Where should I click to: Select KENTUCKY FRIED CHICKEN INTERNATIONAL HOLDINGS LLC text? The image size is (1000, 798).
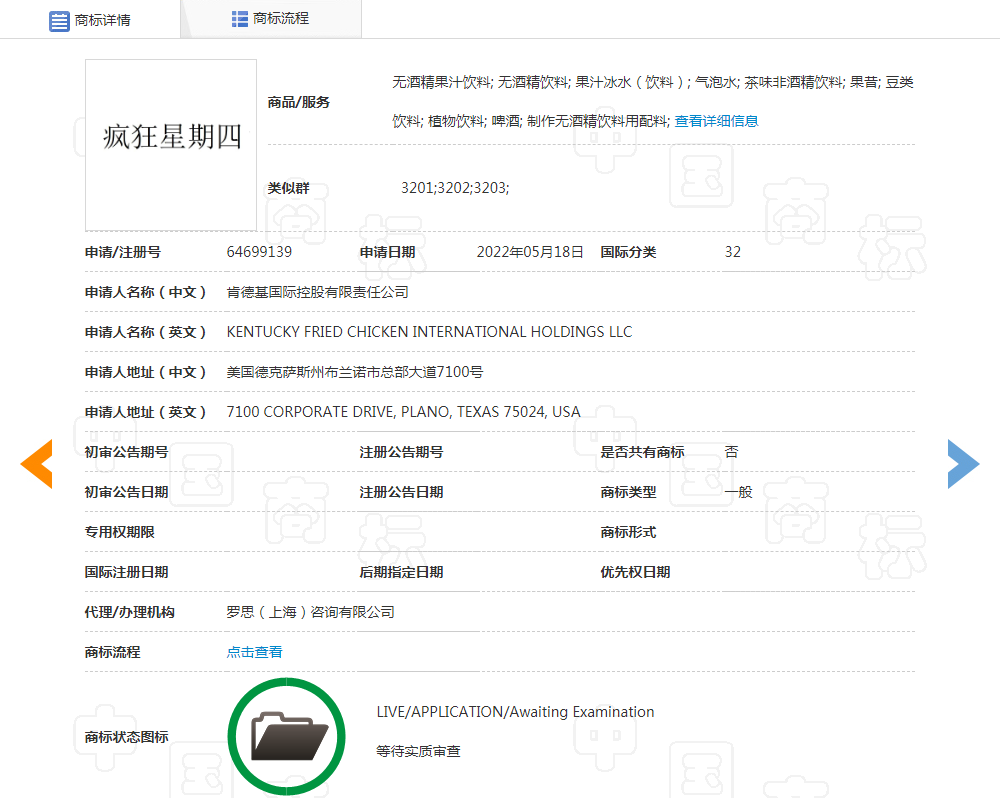[429, 332]
